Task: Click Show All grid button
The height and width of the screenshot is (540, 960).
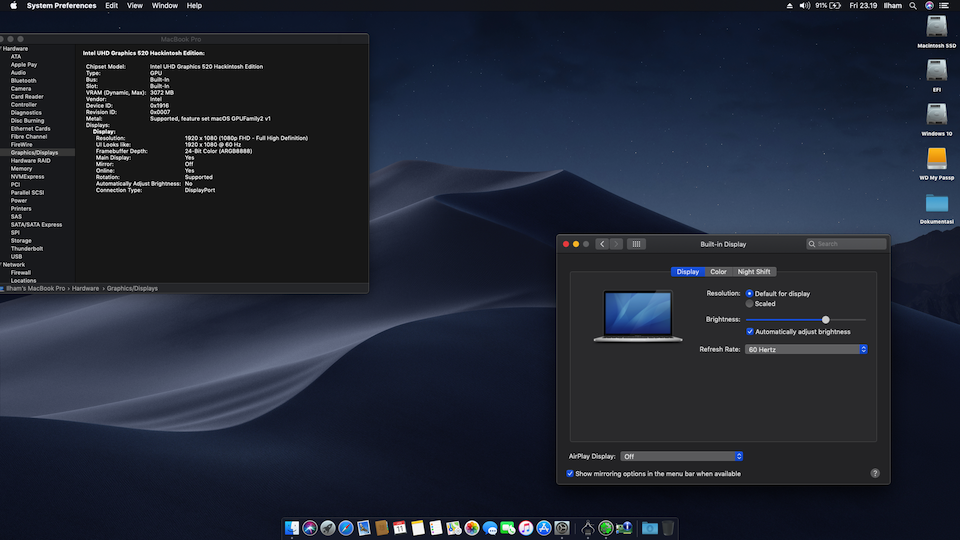Action: click(x=636, y=244)
